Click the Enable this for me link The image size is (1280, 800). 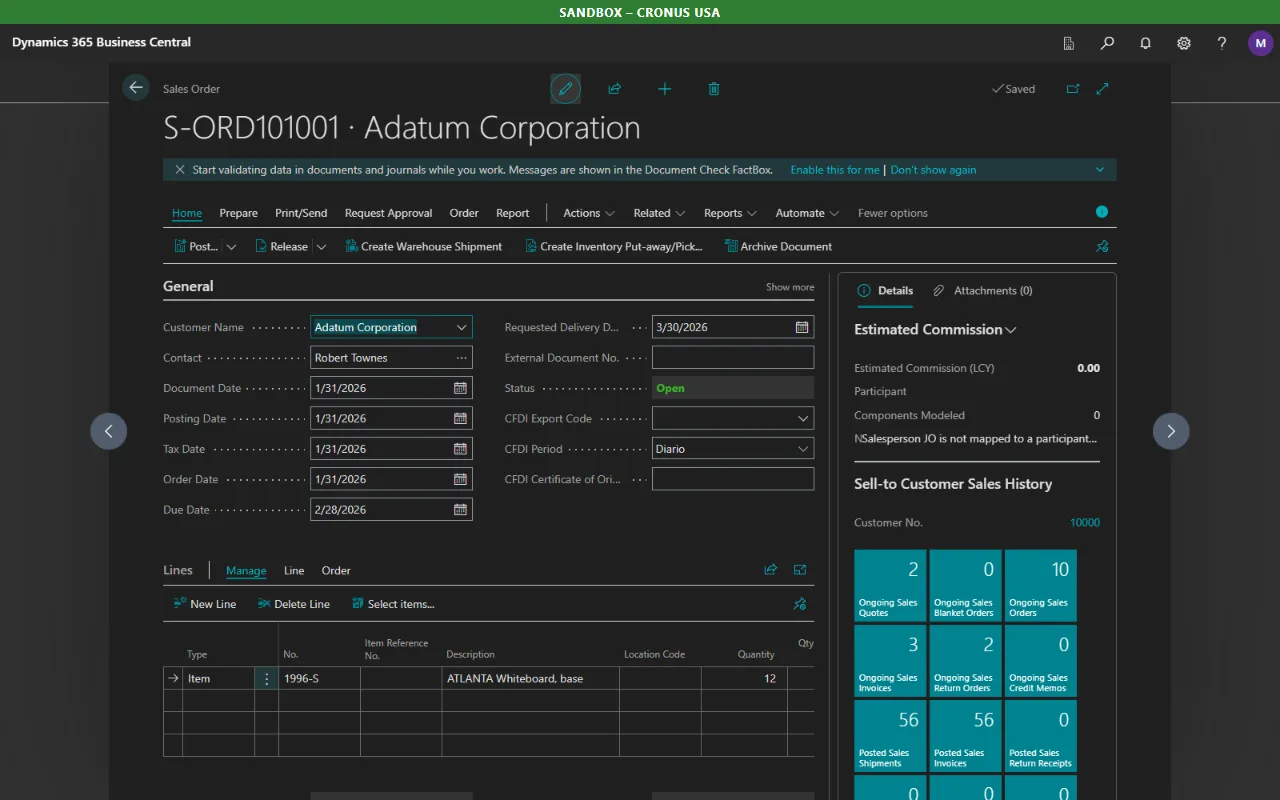835,170
